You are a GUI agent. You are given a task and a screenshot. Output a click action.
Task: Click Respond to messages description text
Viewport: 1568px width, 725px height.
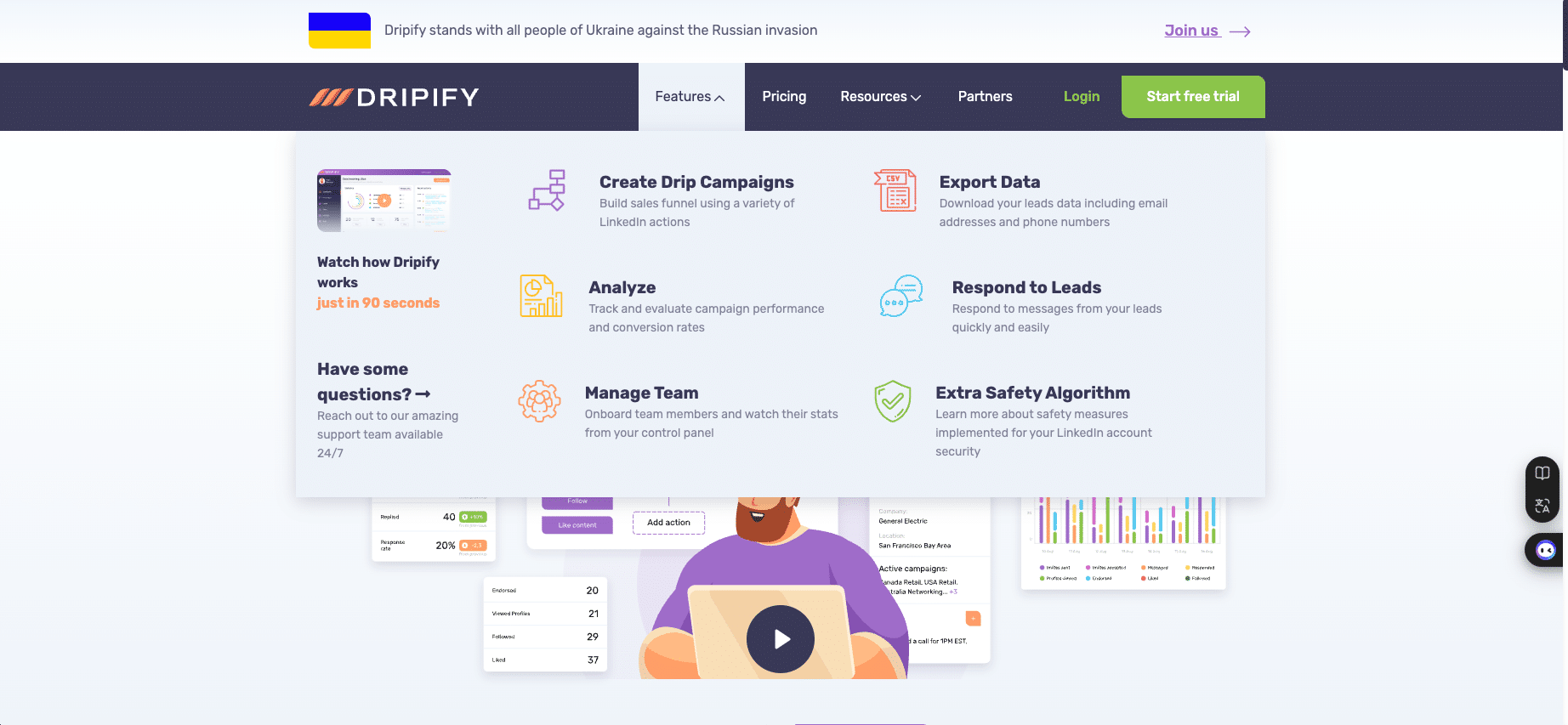pyautogui.click(x=1057, y=318)
